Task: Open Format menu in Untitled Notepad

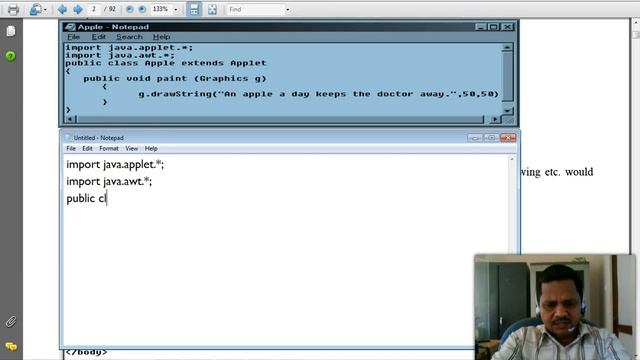Action: click(x=109, y=149)
